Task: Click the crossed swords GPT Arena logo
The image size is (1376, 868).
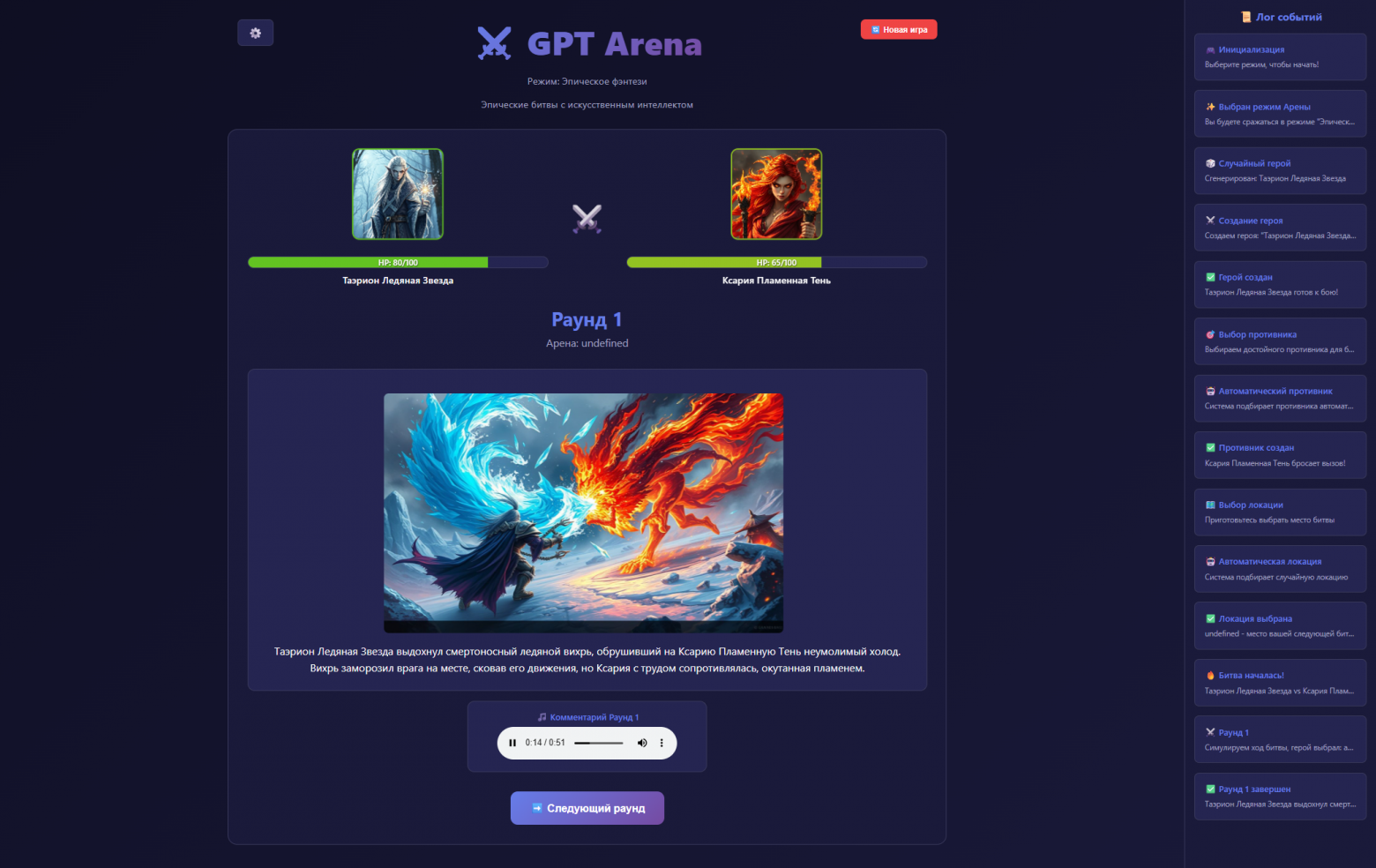Action: pyautogui.click(x=494, y=43)
